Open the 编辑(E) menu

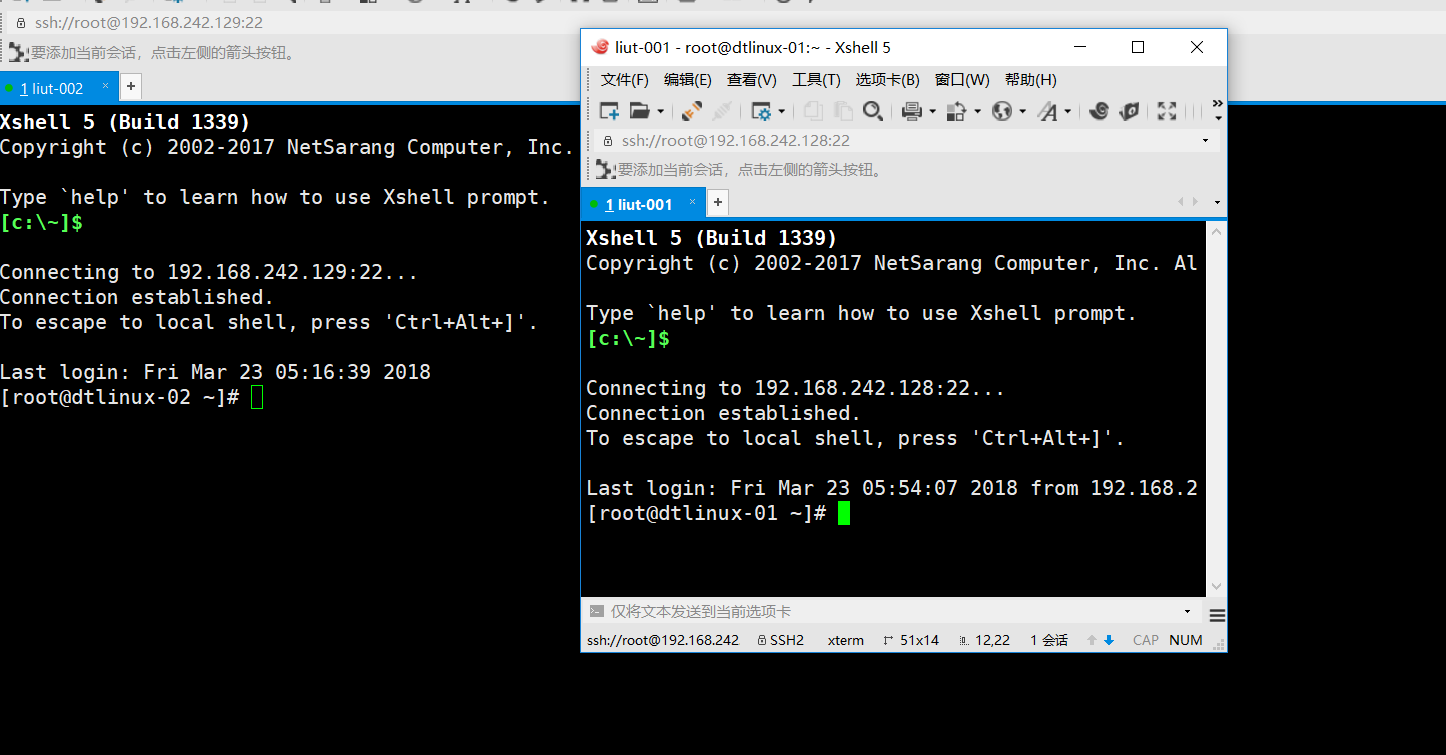pyautogui.click(x=688, y=80)
